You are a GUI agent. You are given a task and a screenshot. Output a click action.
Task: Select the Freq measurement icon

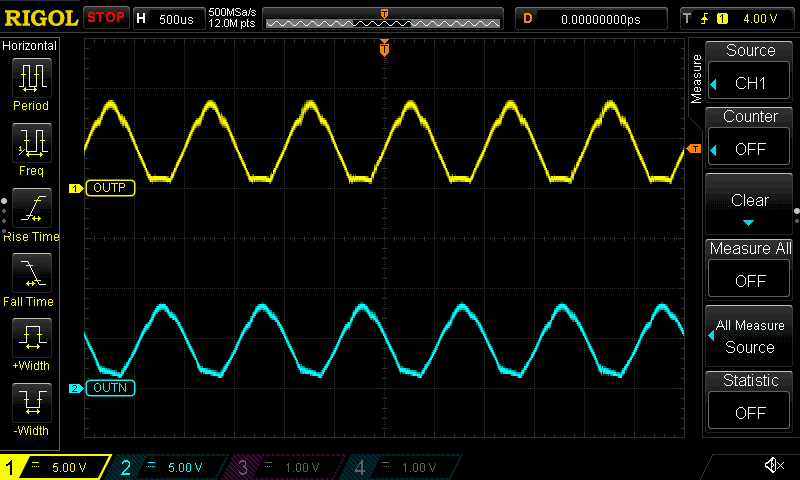[30, 144]
